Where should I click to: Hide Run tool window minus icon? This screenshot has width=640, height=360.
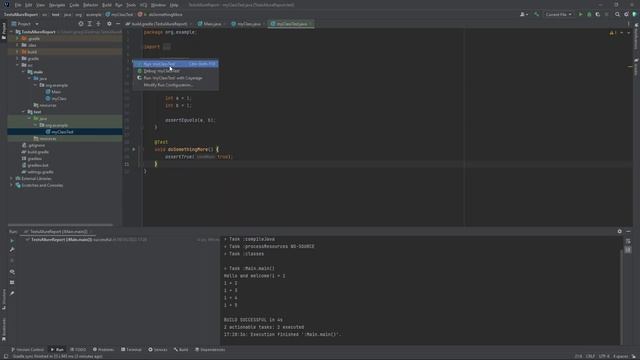click(x=628, y=231)
